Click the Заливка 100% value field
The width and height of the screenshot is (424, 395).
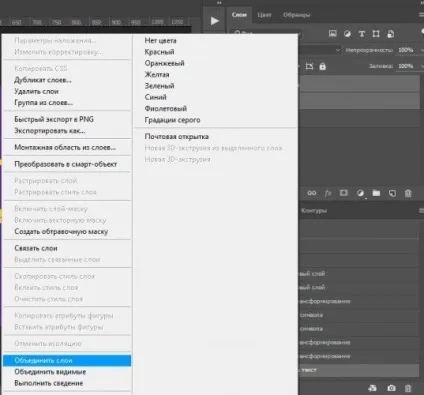click(406, 66)
